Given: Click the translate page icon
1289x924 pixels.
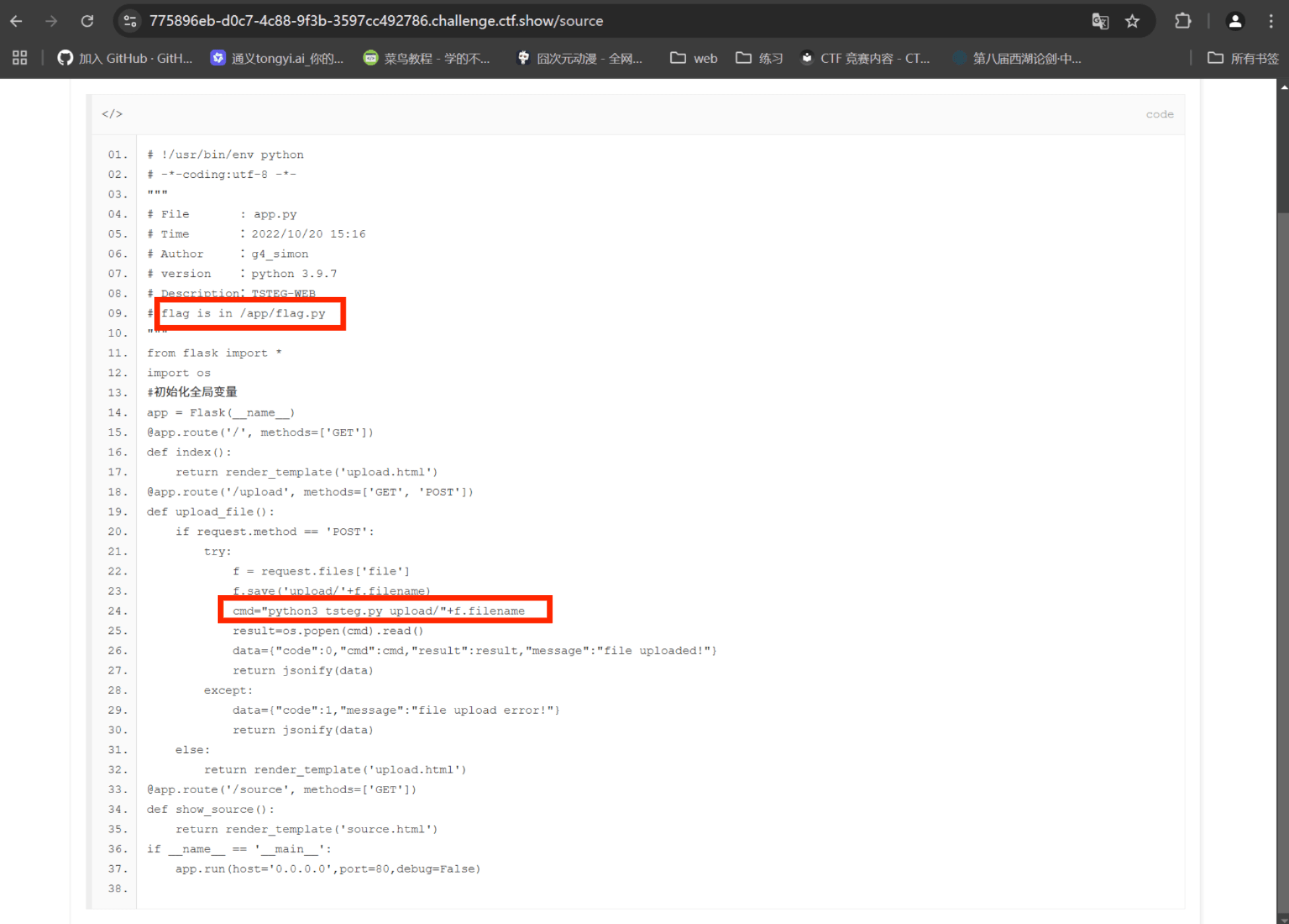Looking at the screenshot, I should point(1100,21).
